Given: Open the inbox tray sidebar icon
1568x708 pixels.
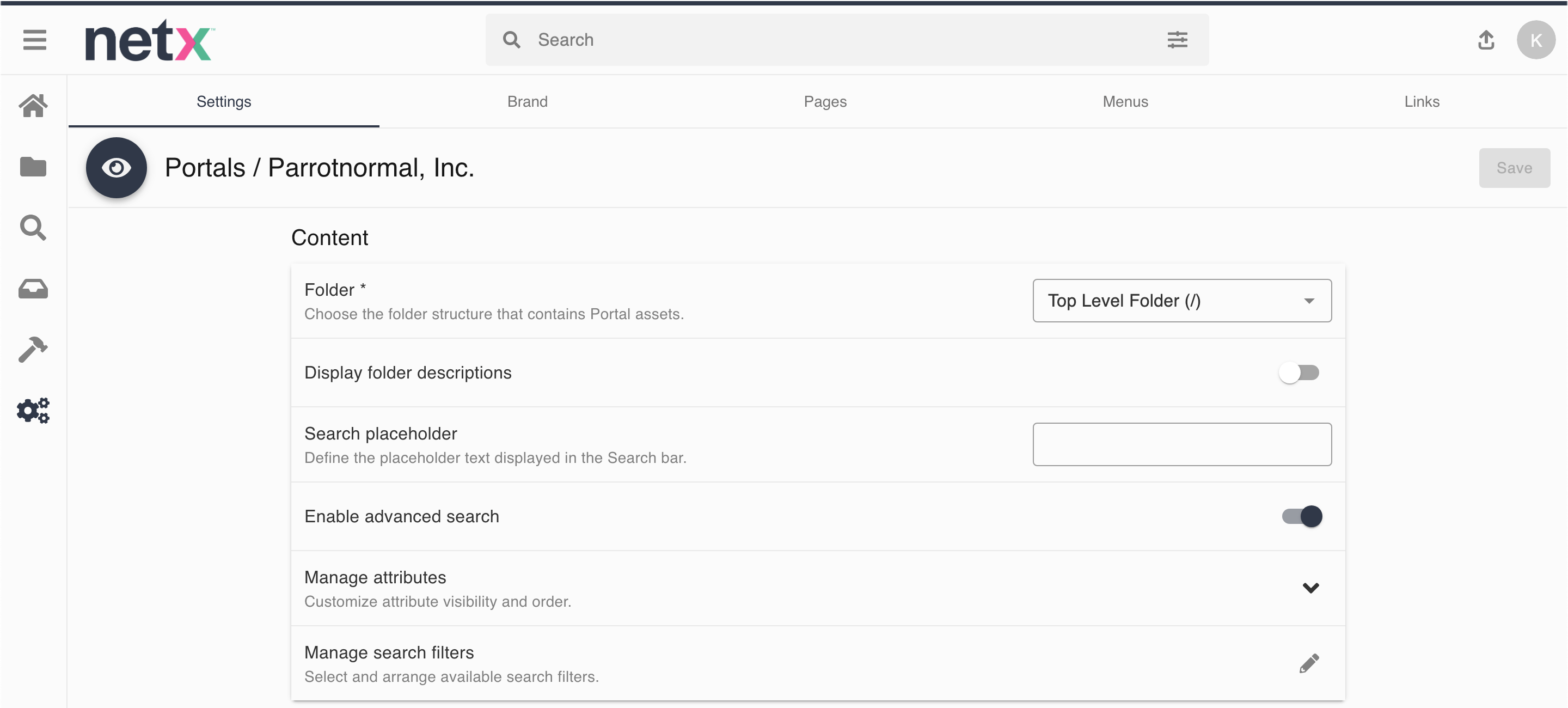Looking at the screenshot, I should click(33, 289).
